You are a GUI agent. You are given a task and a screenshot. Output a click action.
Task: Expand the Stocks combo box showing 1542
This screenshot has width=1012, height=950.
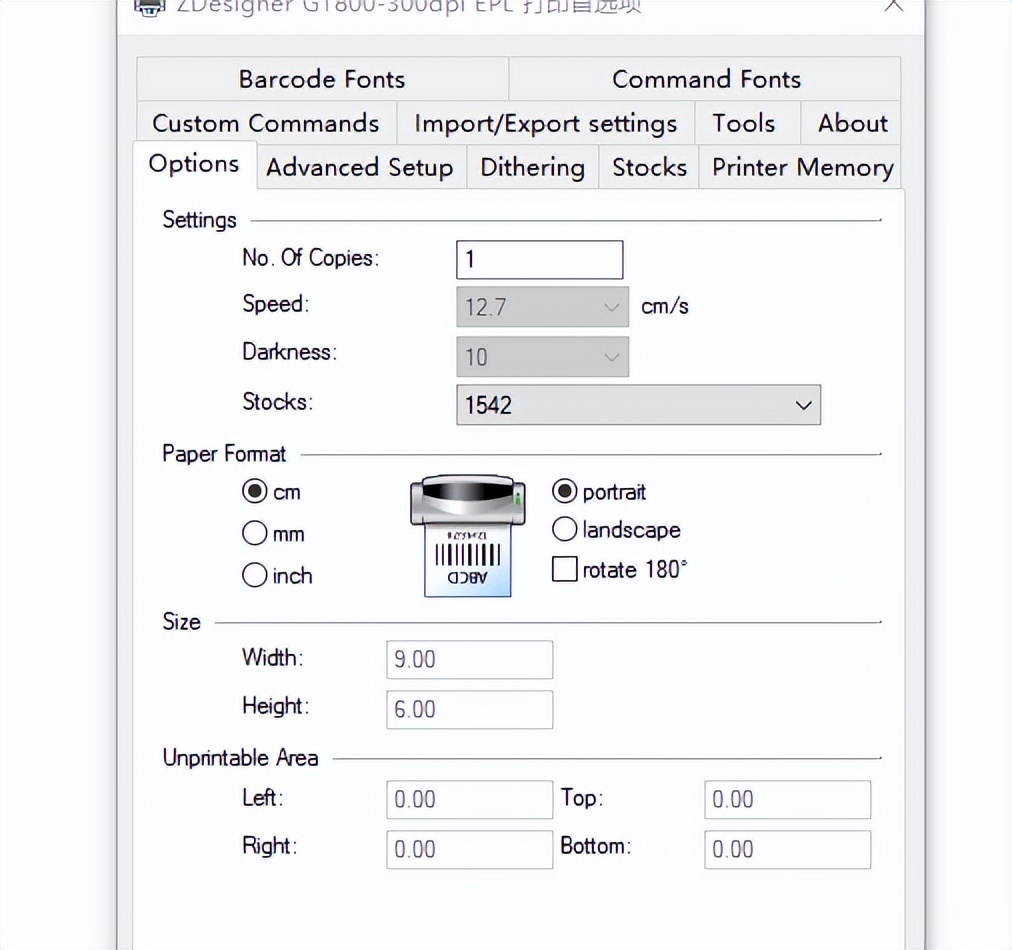(638, 405)
